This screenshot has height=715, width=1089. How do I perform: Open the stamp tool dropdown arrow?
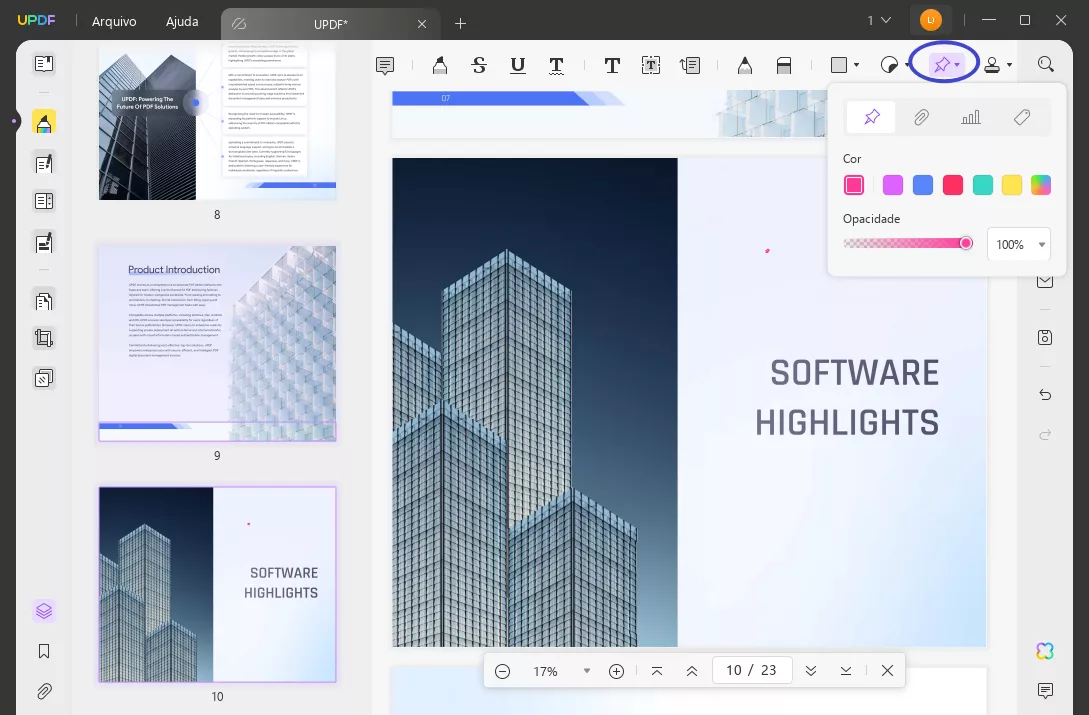1009,65
